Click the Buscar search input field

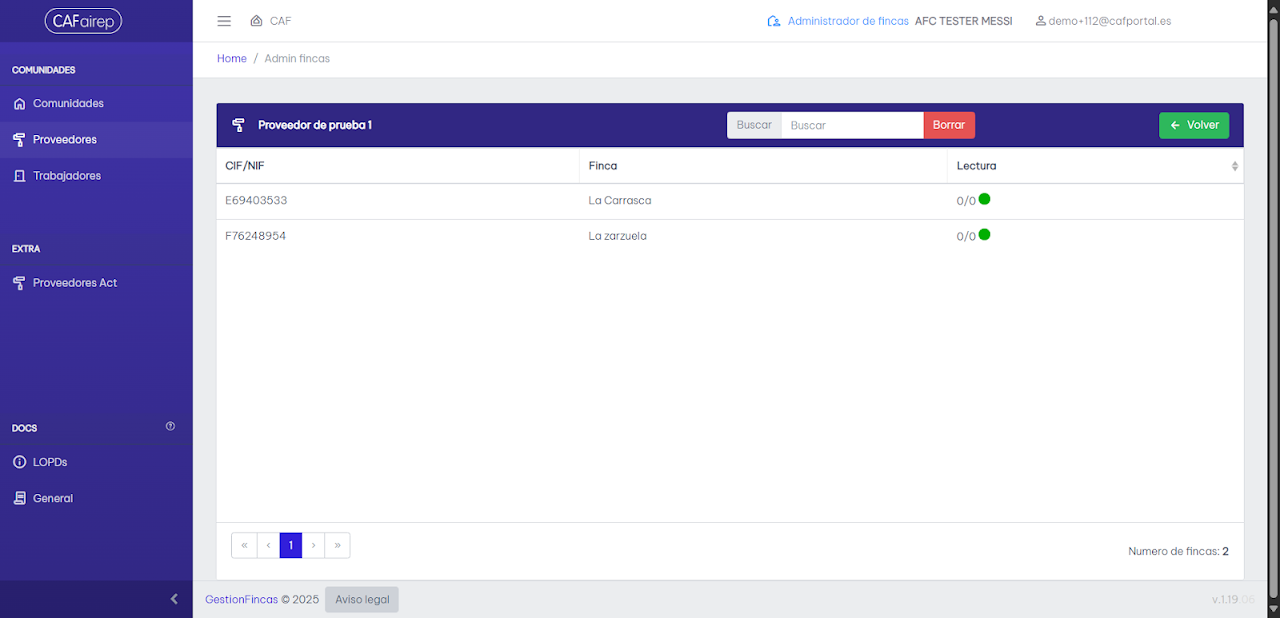[x=852, y=125]
